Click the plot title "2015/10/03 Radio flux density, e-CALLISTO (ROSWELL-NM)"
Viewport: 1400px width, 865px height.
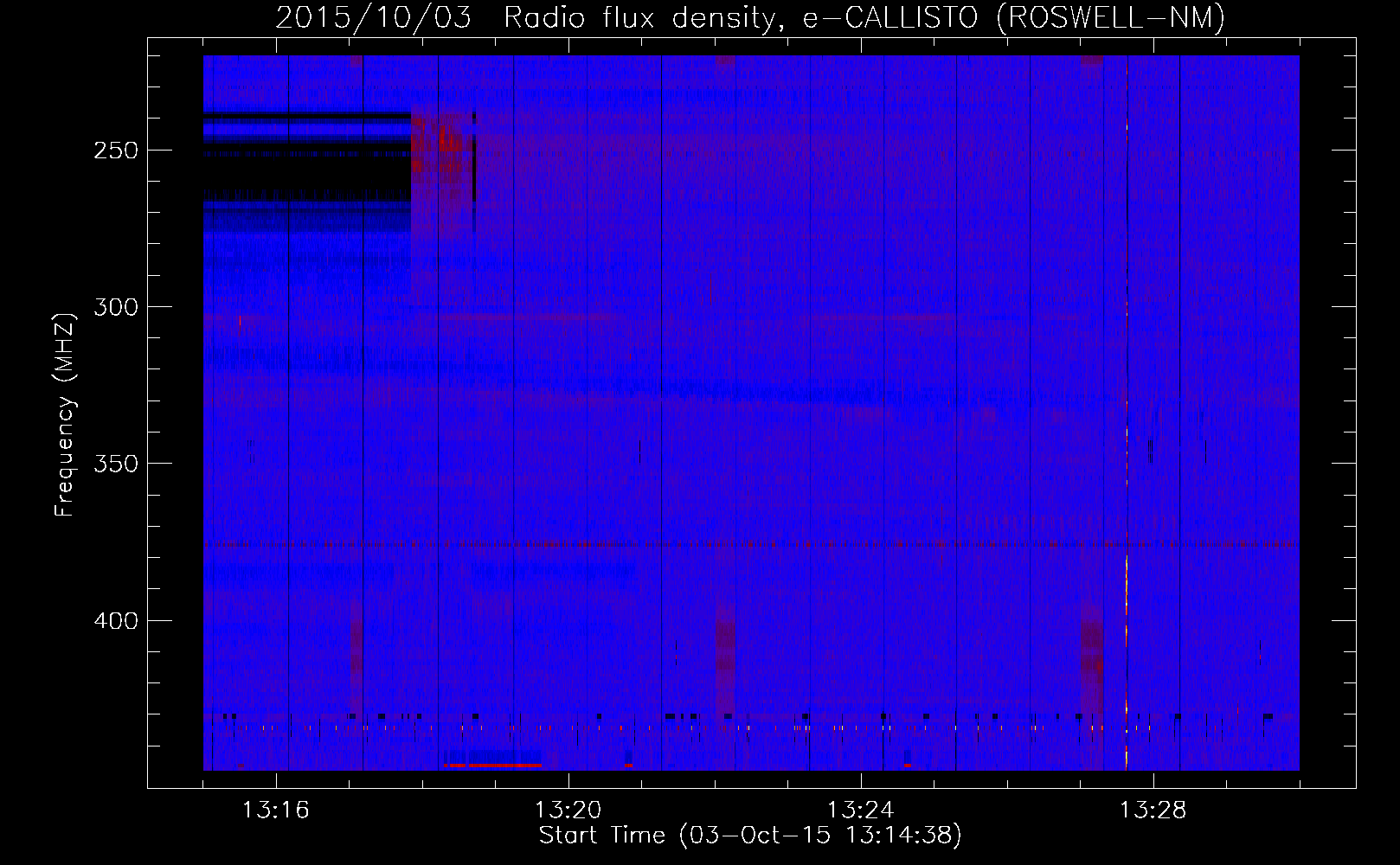pyautogui.click(x=750, y=17)
